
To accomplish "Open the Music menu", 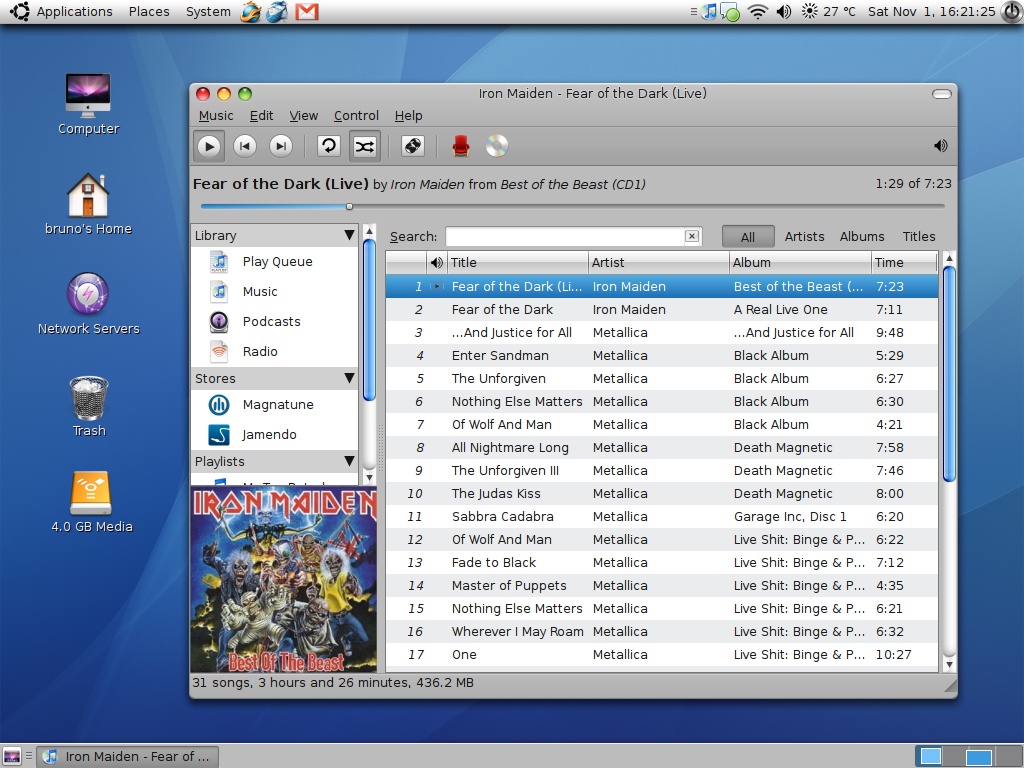I will [x=216, y=116].
